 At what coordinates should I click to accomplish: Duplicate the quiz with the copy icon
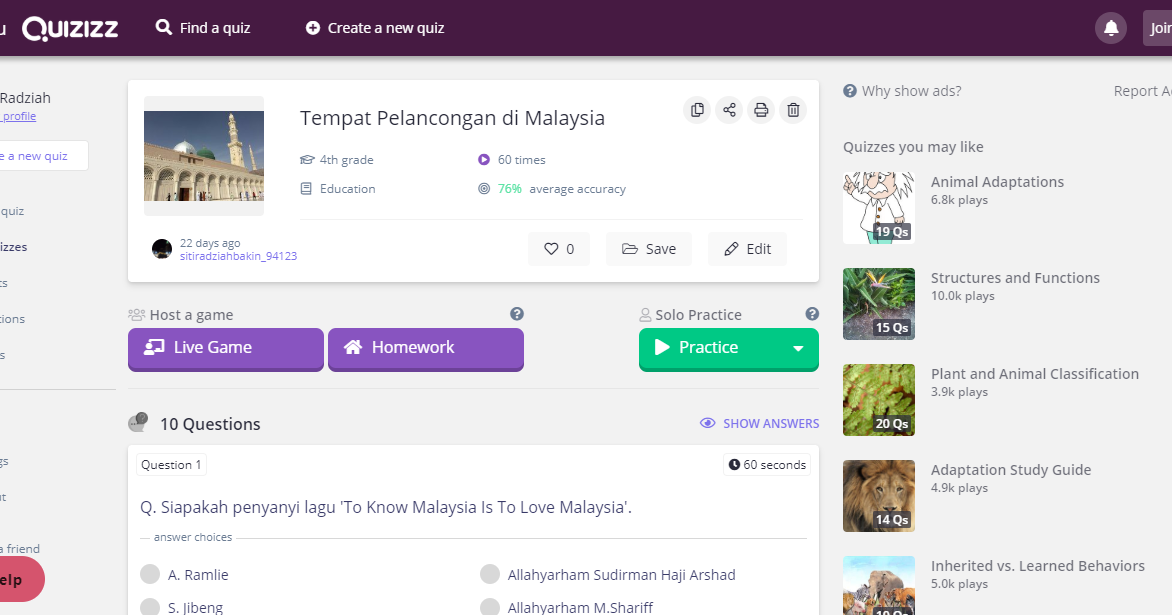click(697, 110)
